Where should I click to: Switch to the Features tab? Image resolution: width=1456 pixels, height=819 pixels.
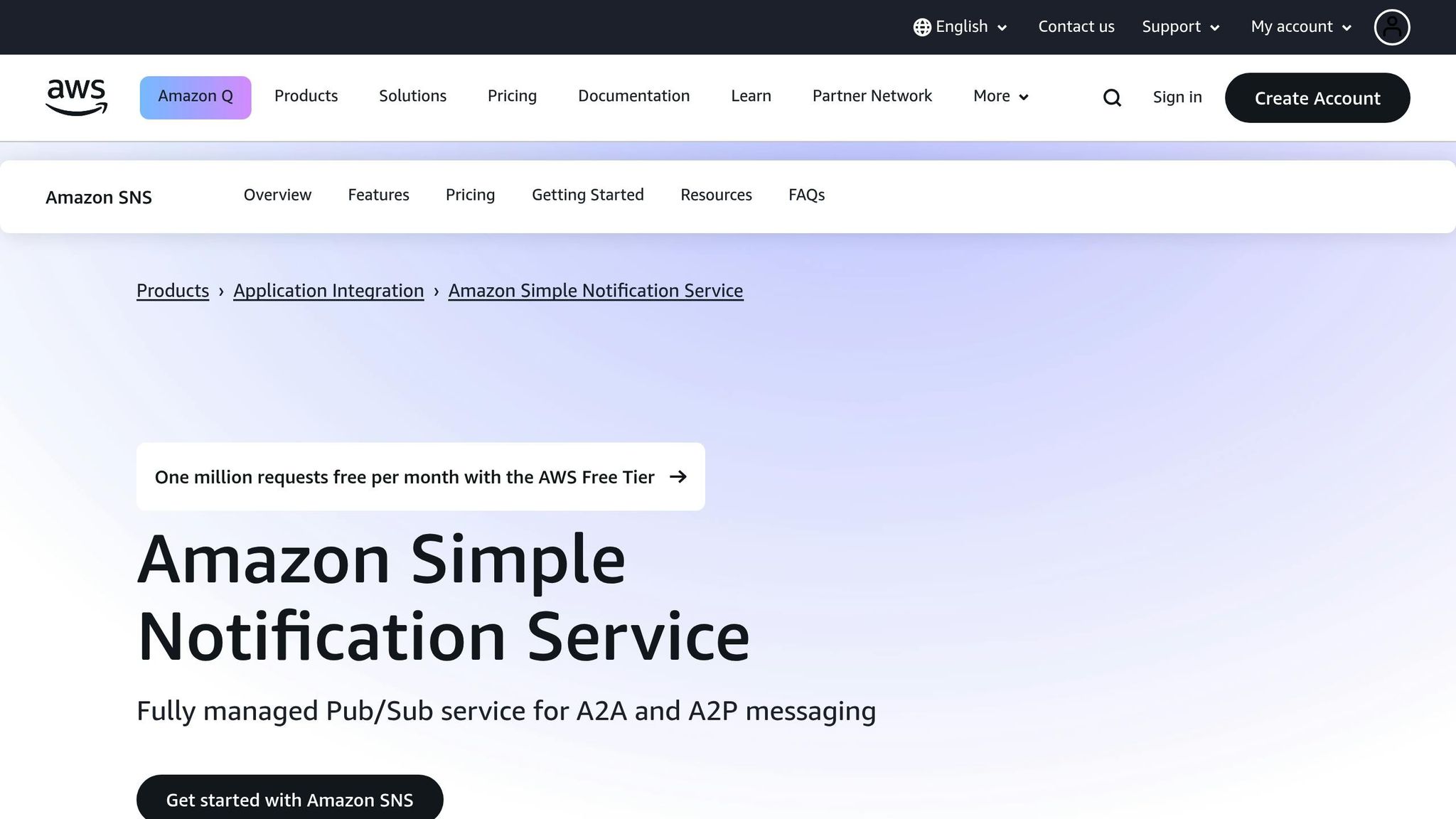point(378,195)
